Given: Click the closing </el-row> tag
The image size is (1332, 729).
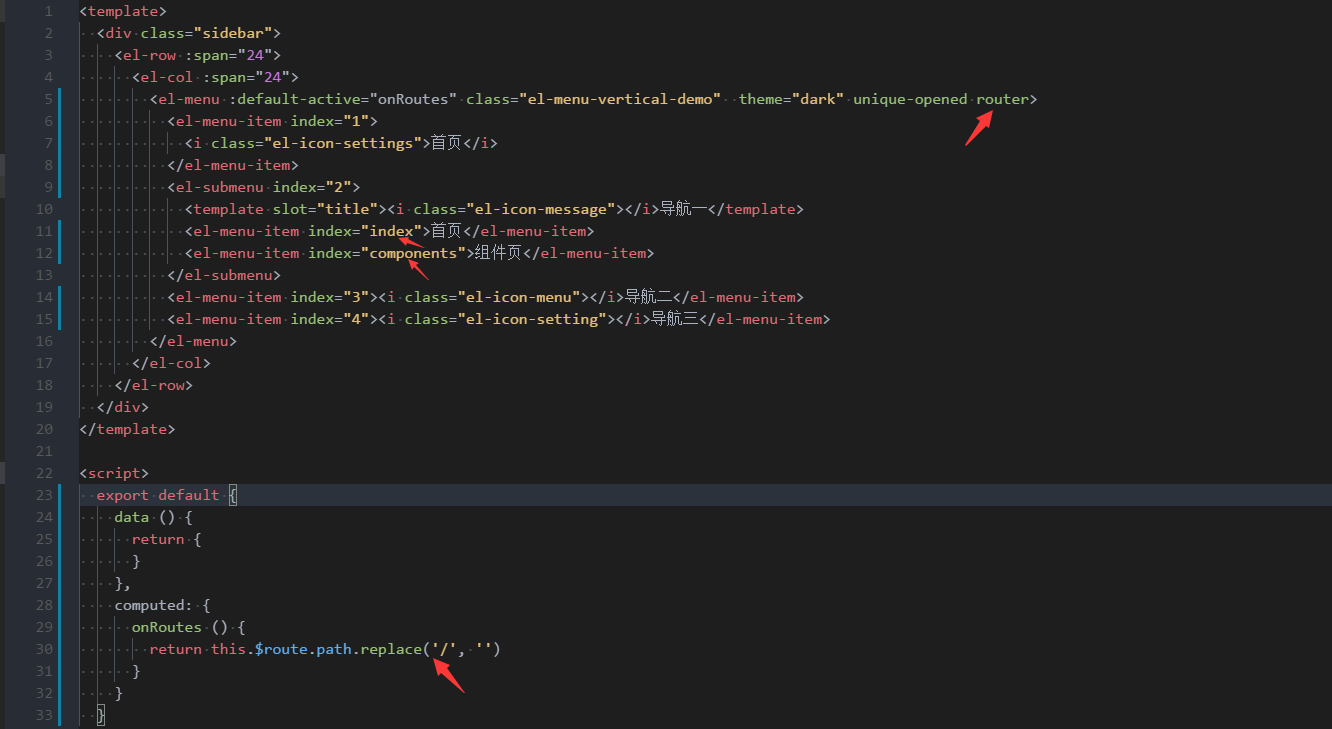Looking at the screenshot, I should pyautogui.click(x=154, y=385).
